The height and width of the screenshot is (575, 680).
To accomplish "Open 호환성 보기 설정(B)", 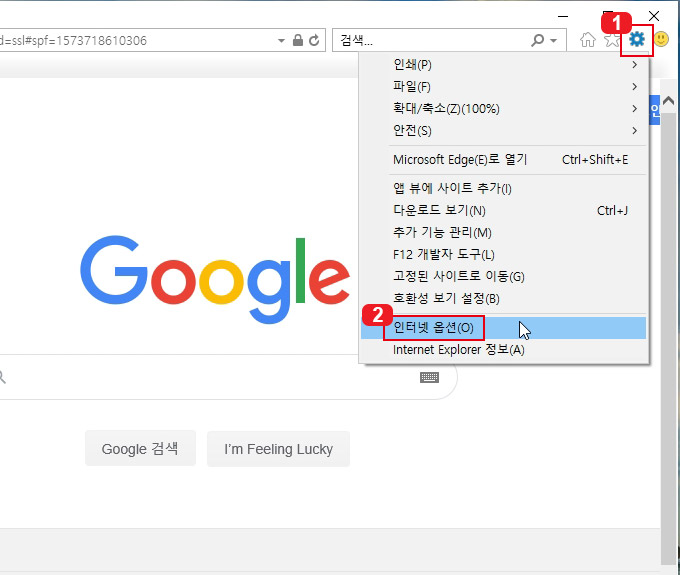I will tap(503, 298).
